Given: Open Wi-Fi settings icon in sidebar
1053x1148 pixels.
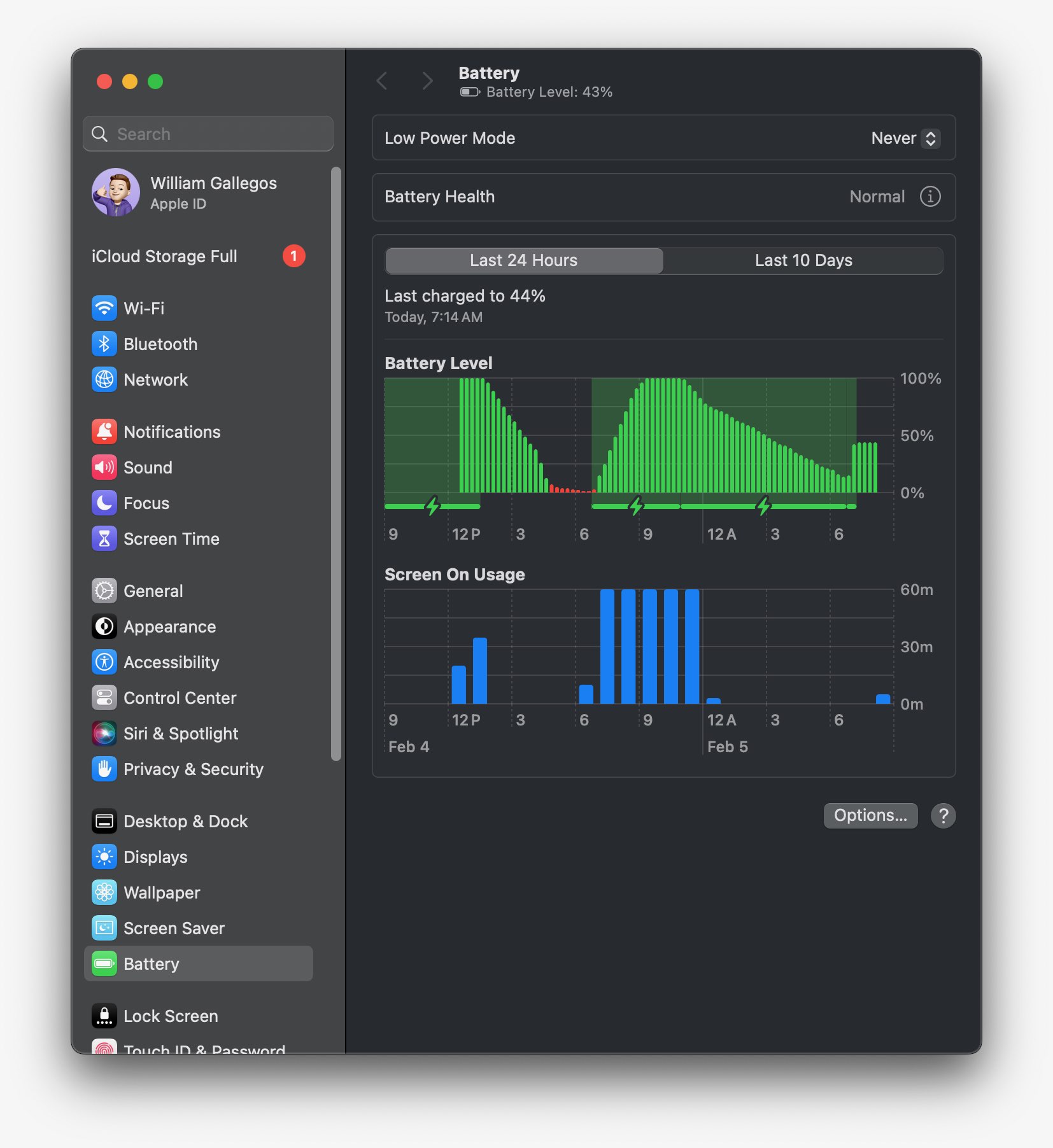Looking at the screenshot, I should (104, 309).
